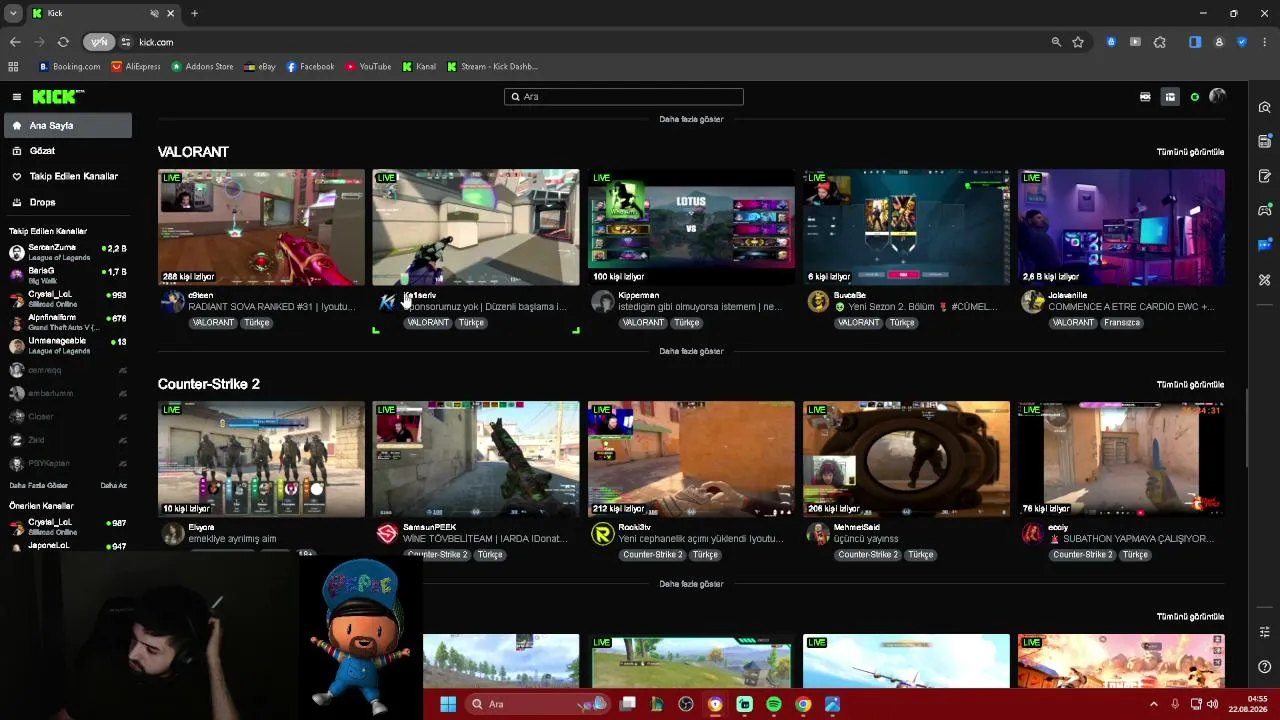Open BarisG channel in the followed list
1280x720 pixels.
pos(68,275)
